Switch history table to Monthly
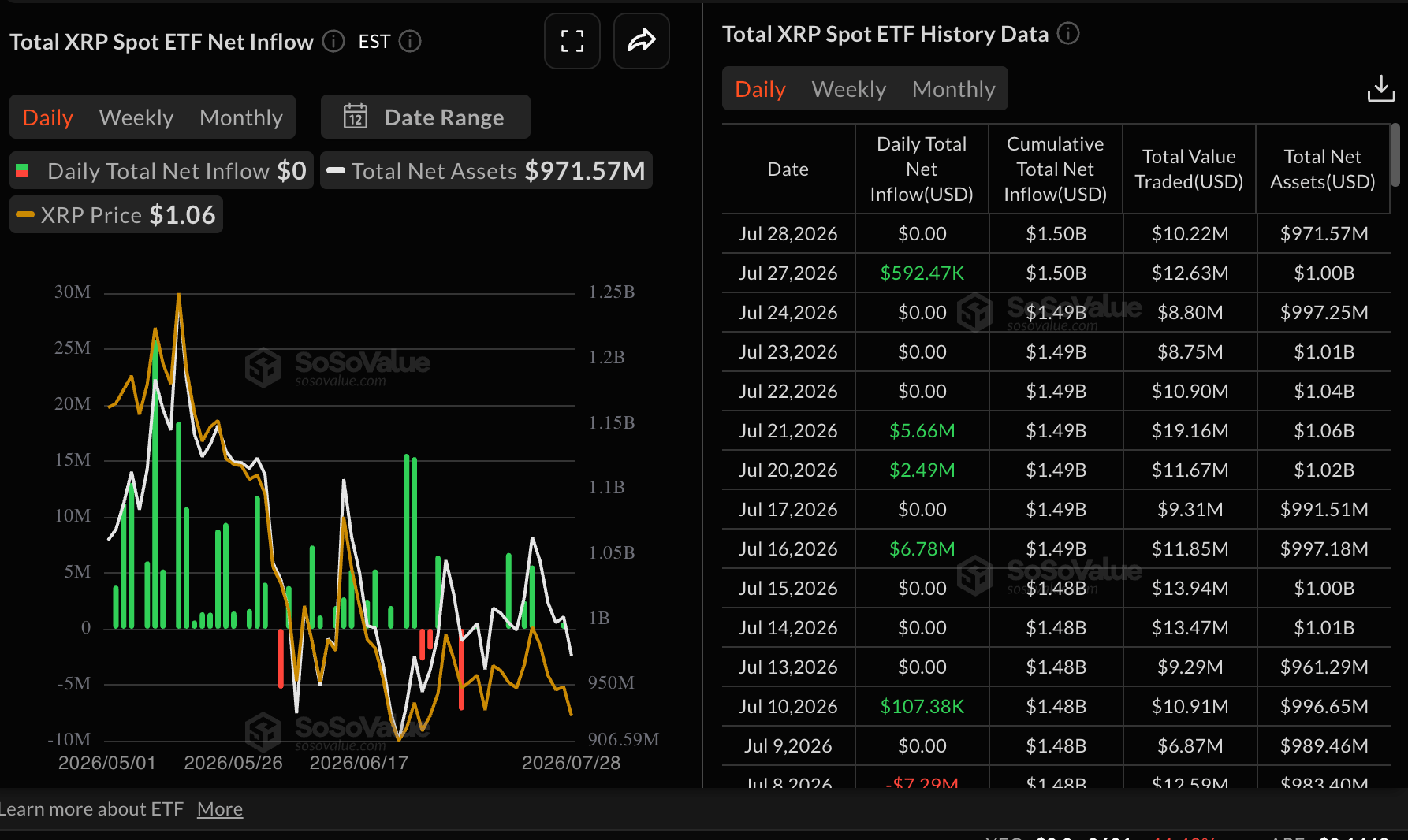 (954, 89)
